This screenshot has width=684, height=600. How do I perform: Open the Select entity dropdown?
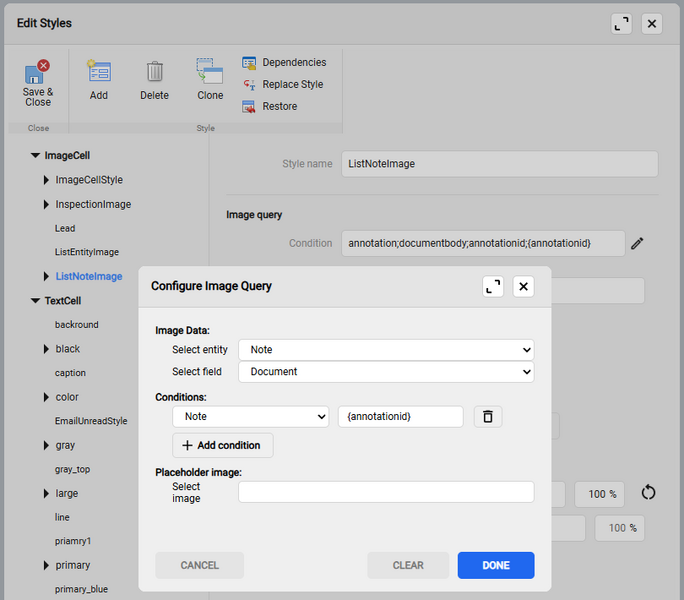point(385,350)
